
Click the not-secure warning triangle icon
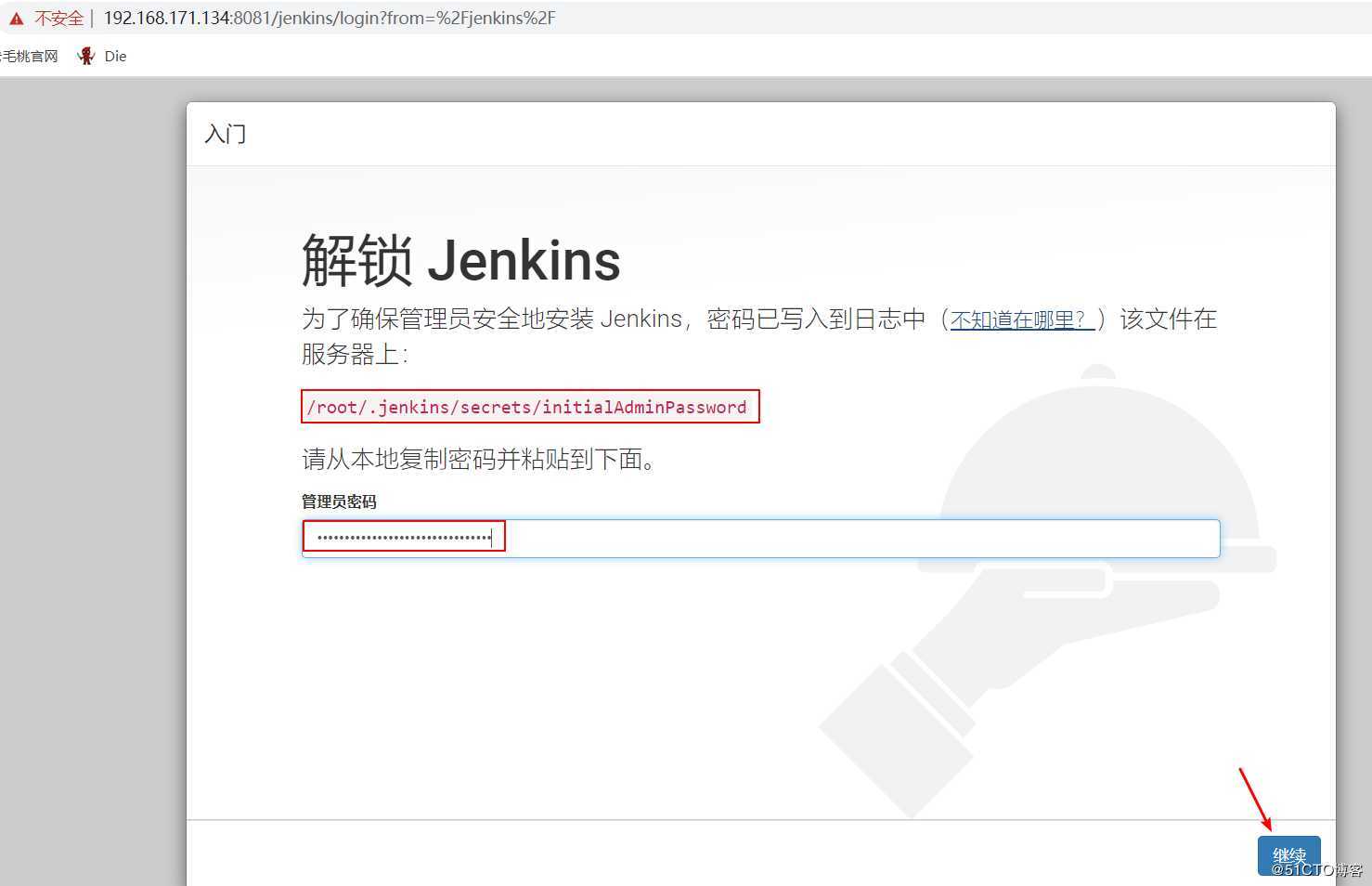click(16, 19)
